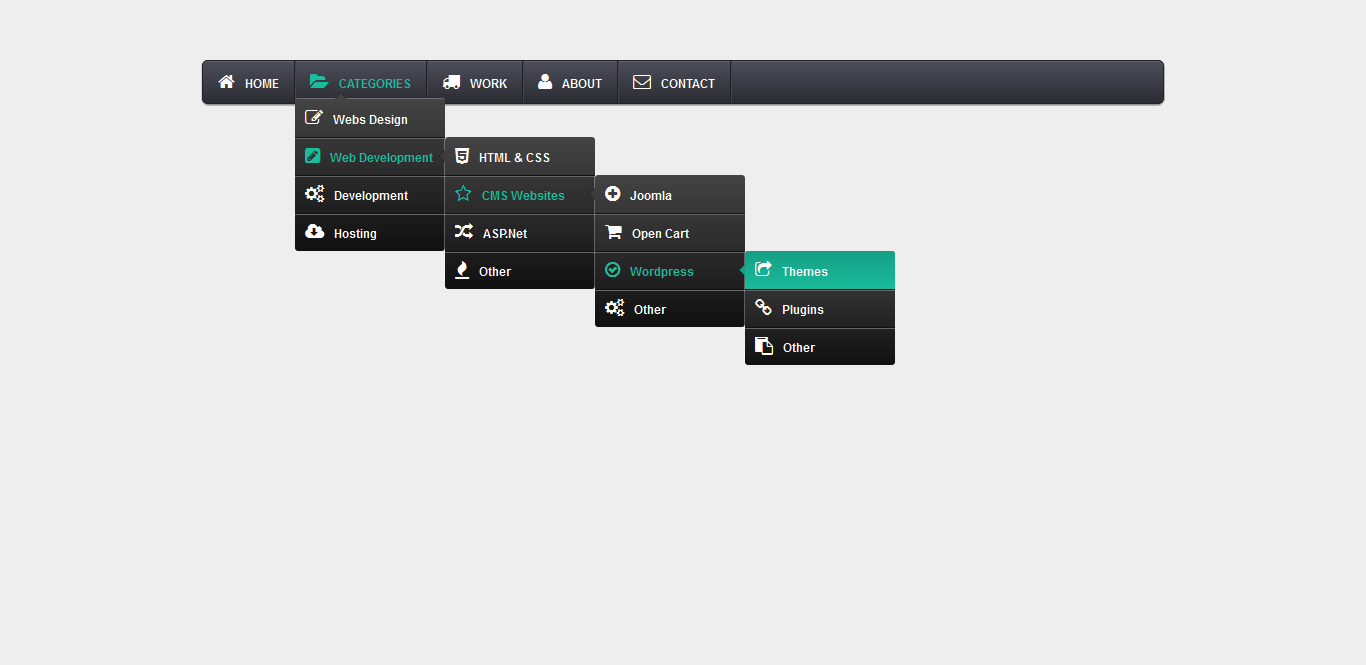Select Development with the gears icon
Image resolution: width=1366 pixels, height=665 pixels.
click(370, 195)
